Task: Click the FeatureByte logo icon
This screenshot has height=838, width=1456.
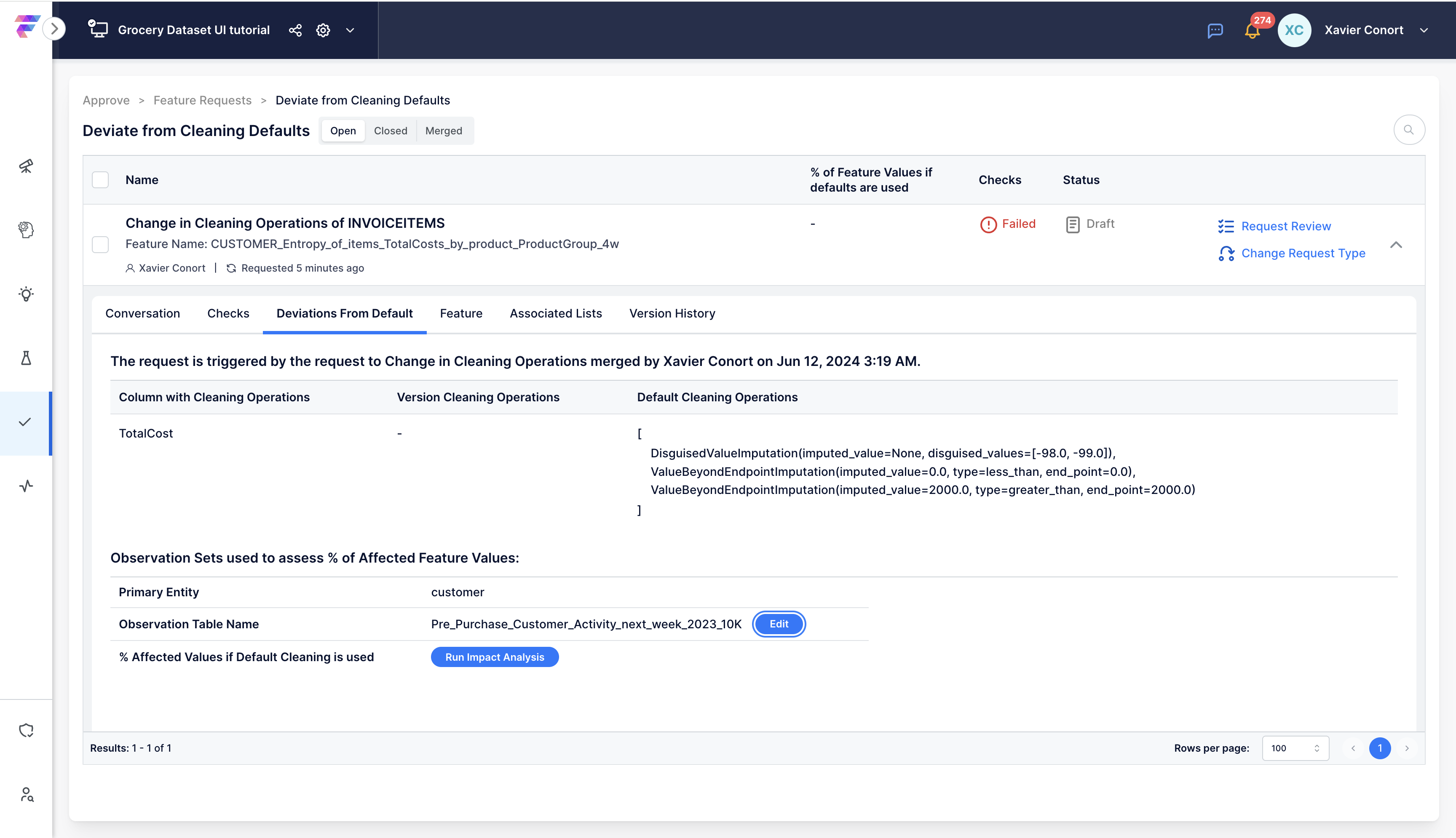Action: pyautogui.click(x=27, y=27)
